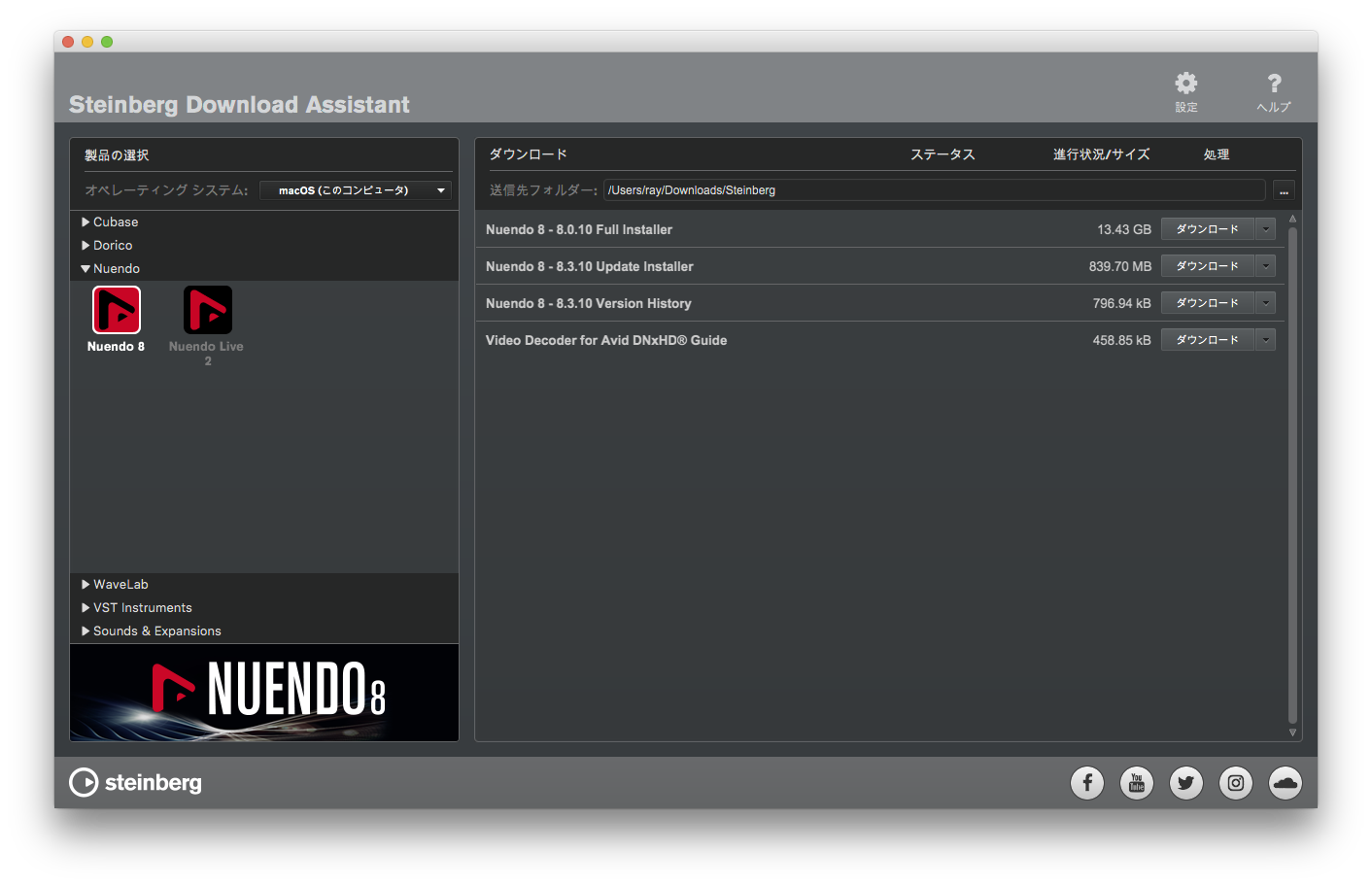Download Nuendo 8 - 8.0.10 Full Installer
The image size is (1372, 886).
coord(1208,229)
